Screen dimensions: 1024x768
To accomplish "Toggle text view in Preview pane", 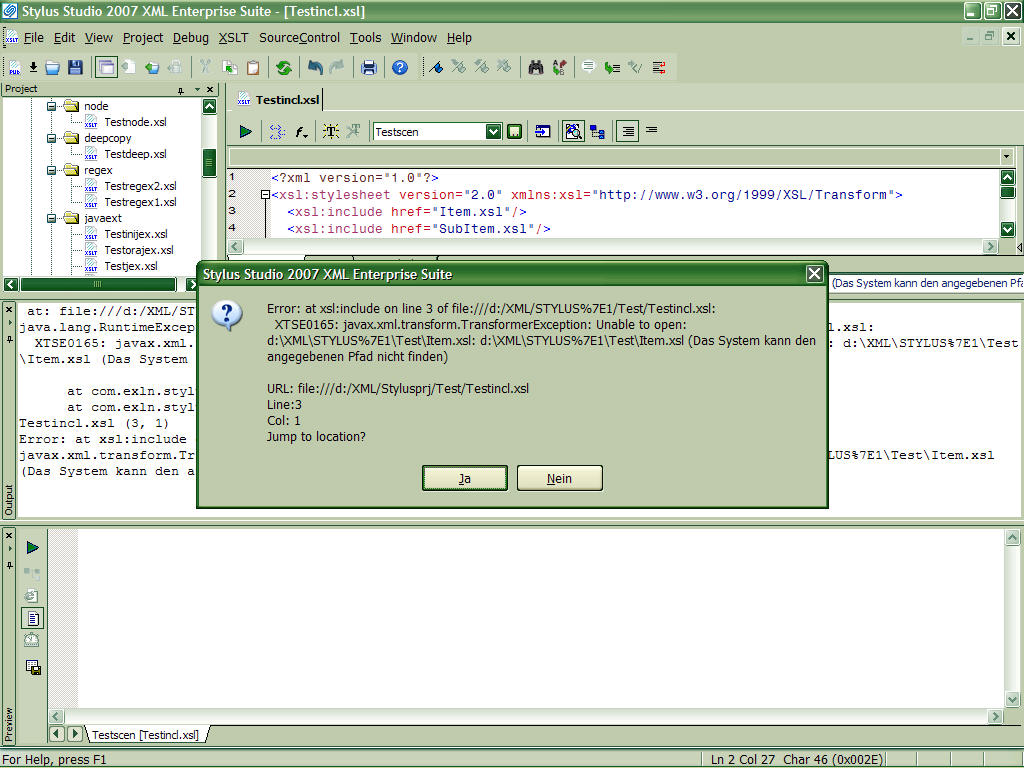I will 33,619.
